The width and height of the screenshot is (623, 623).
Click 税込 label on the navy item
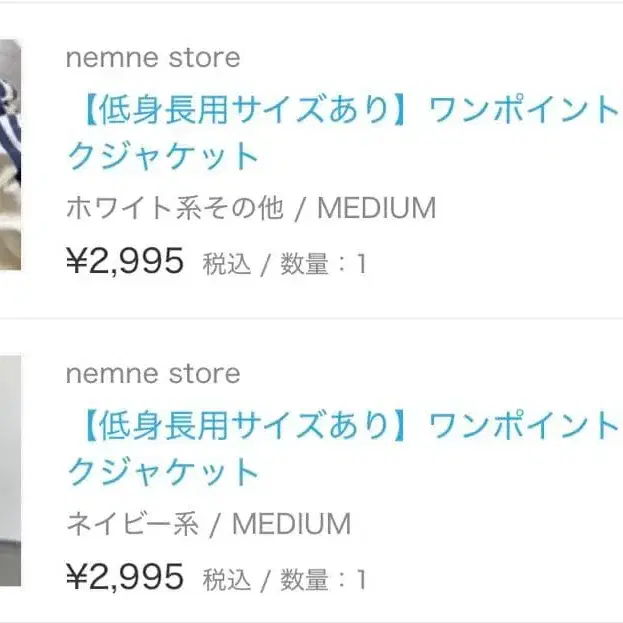227,578
